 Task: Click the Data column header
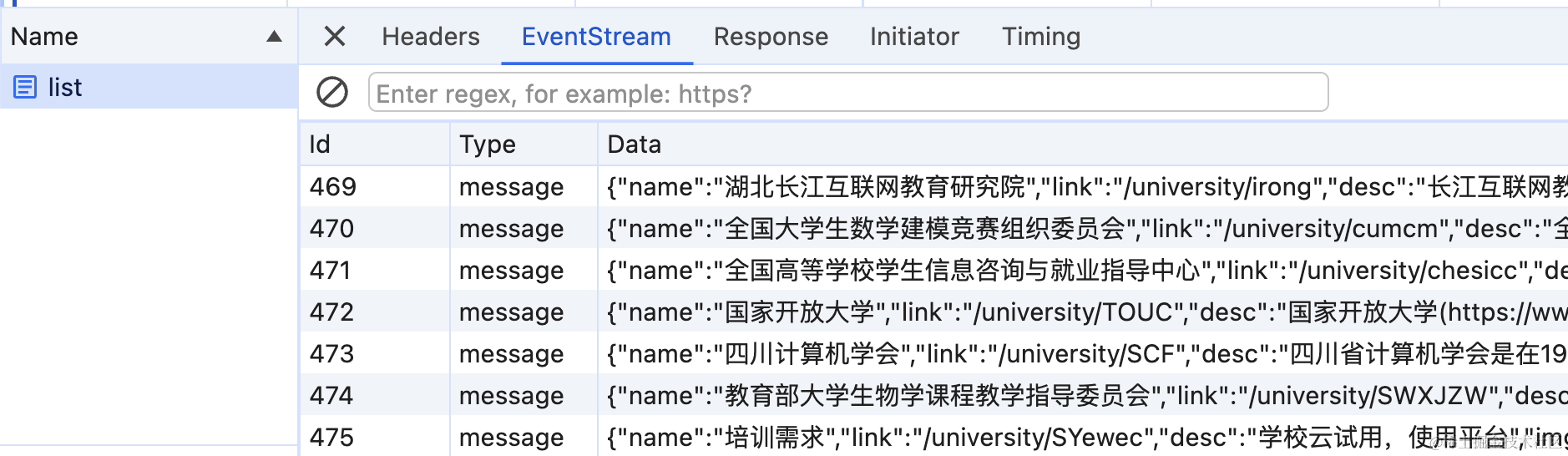point(635,144)
